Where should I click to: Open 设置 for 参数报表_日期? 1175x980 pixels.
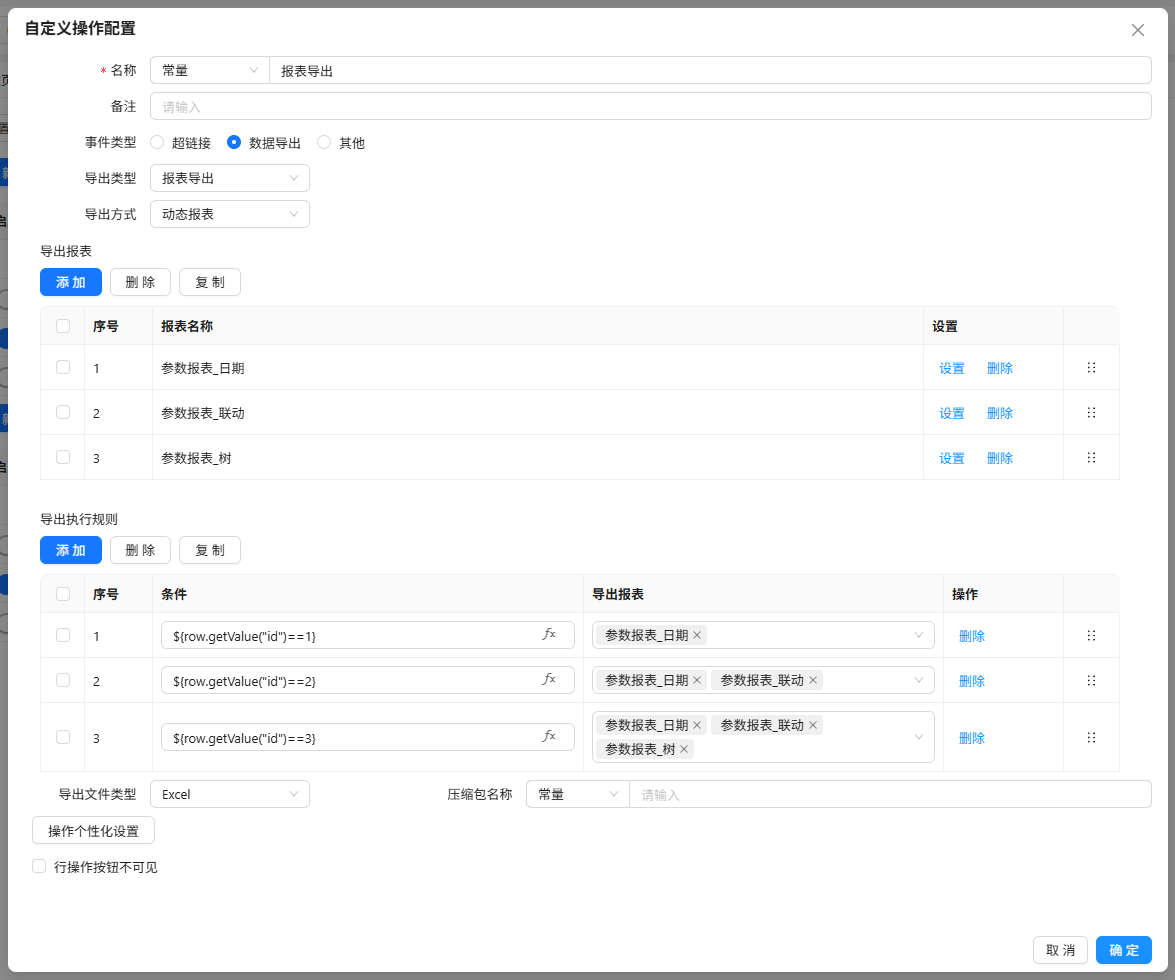[952, 369]
